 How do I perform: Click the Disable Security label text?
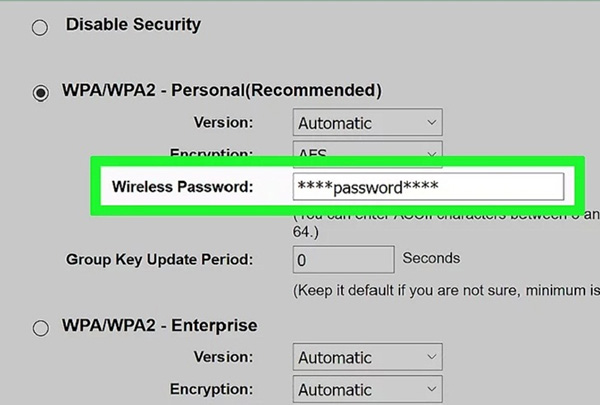coord(133,24)
